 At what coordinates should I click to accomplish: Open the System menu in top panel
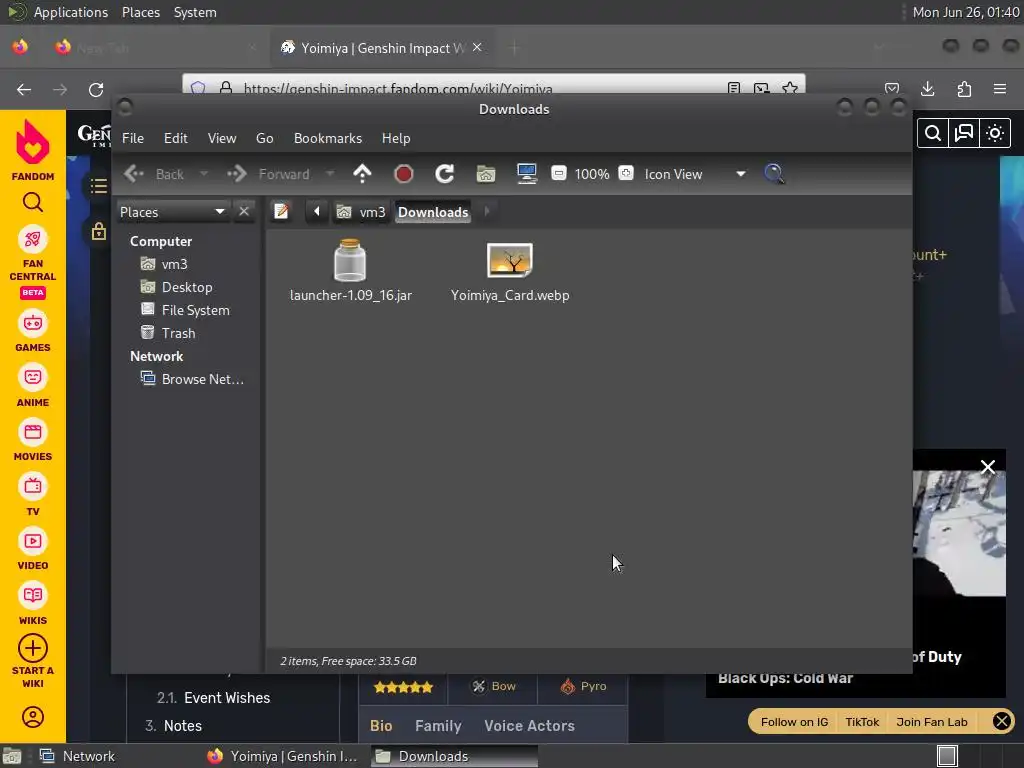[195, 12]
